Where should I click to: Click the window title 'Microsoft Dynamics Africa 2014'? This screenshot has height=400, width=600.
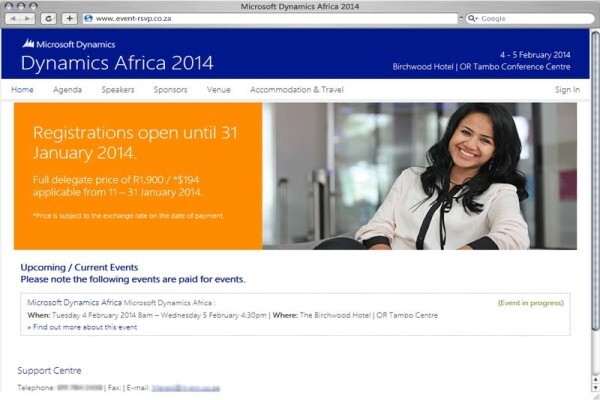300,6
